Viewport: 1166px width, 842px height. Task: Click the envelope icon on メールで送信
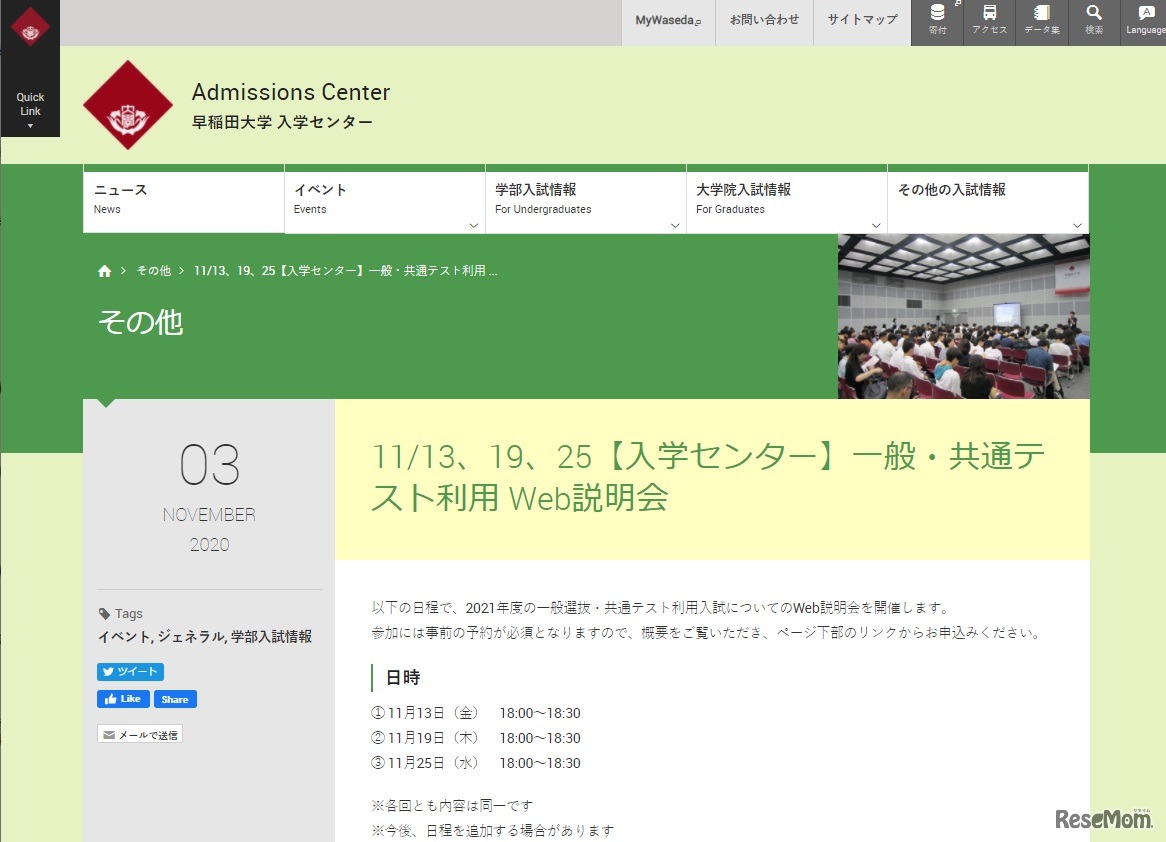[108, 733]
